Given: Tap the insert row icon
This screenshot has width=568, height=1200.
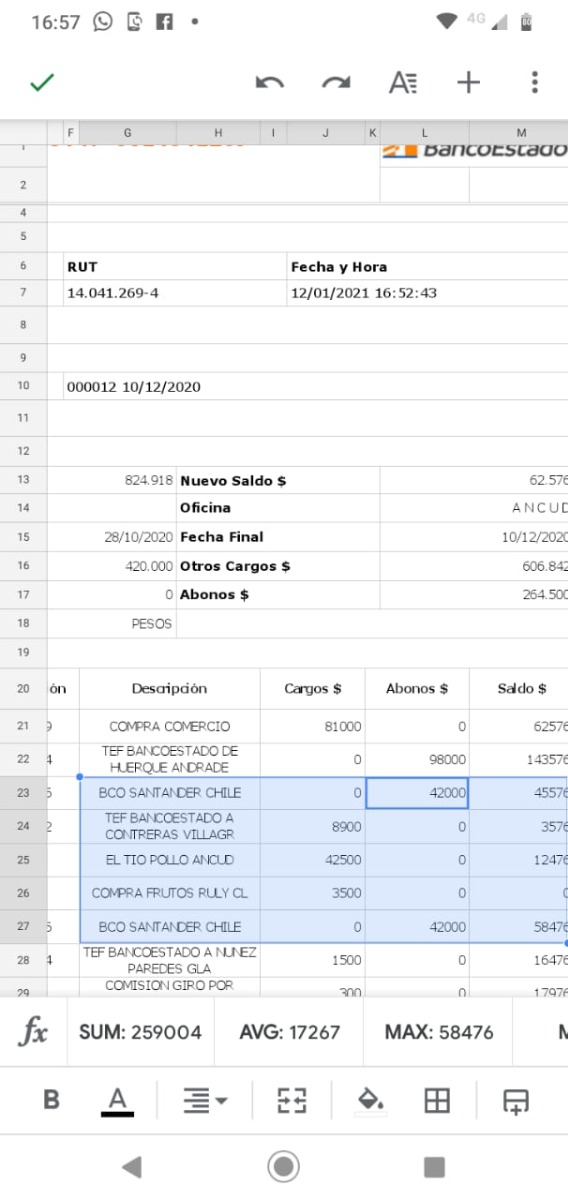Looking at the screenshot, I should point(516,1101).
